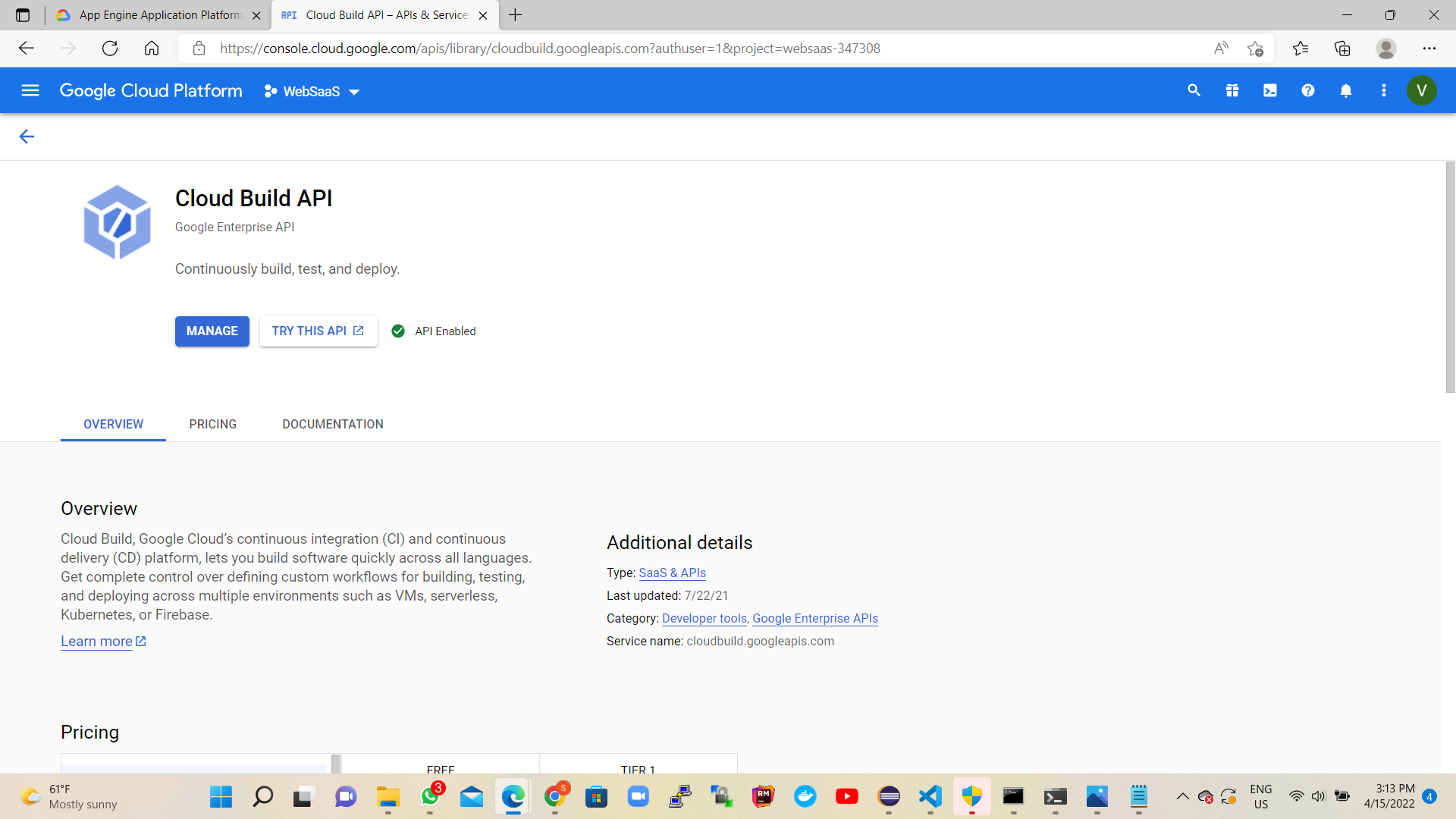1456x819 pixels.
Task: Click the MANAGE button
Action: point(212,331)
